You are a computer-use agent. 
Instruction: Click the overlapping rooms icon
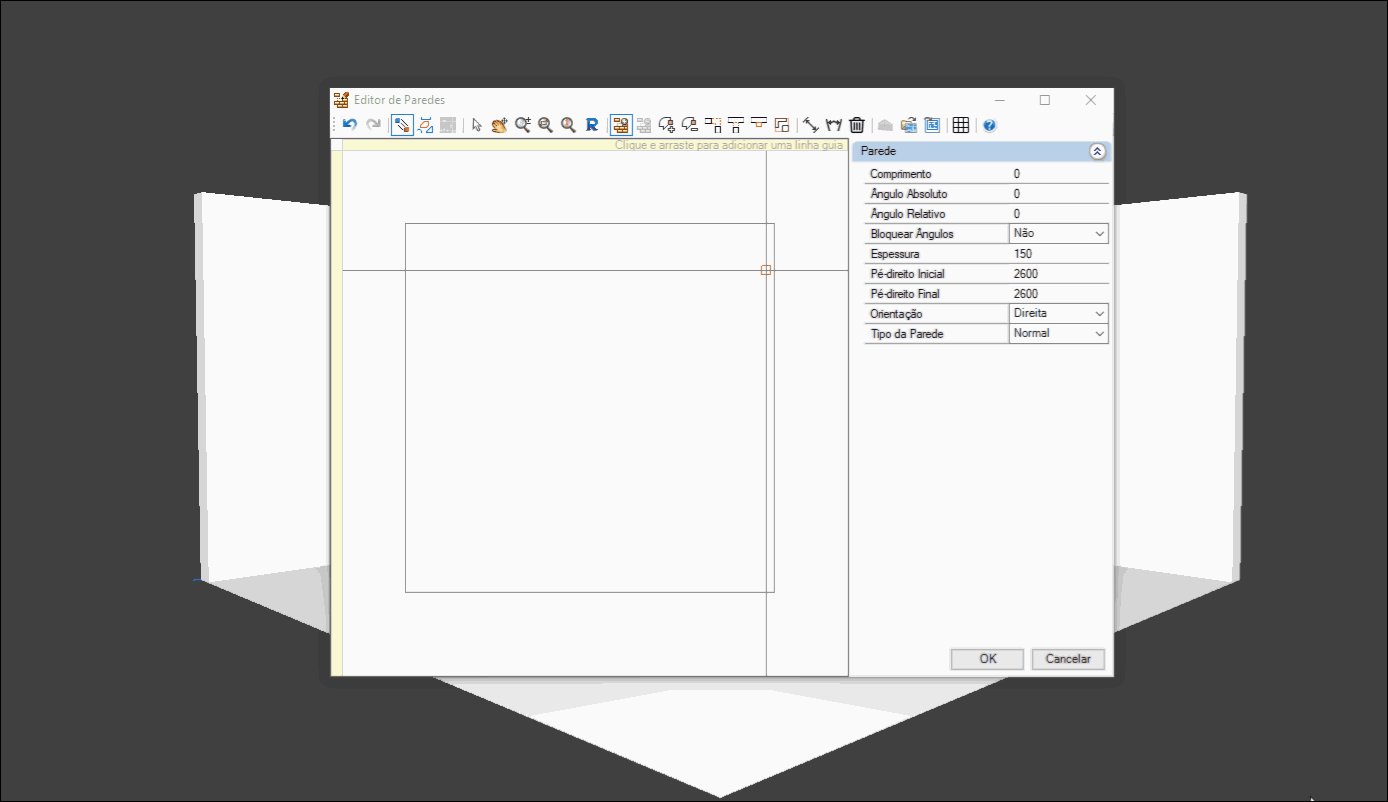point(782,125)
